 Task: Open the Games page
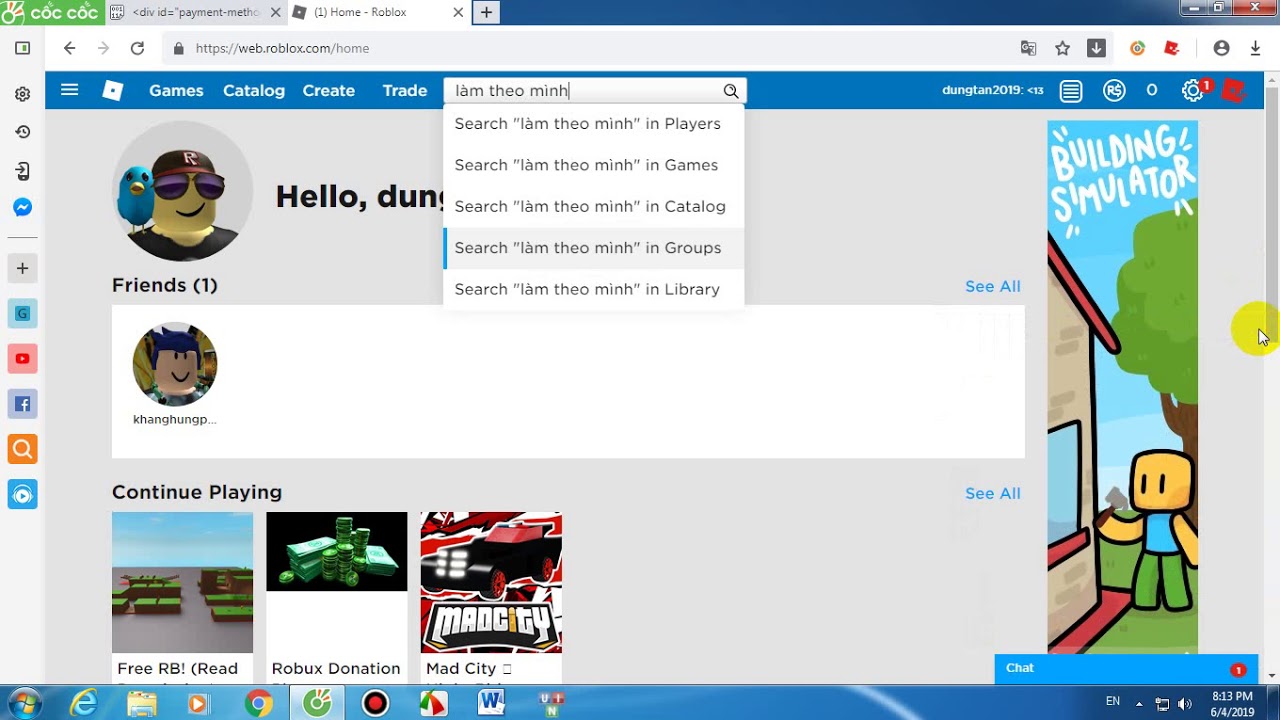pos(176,90)
